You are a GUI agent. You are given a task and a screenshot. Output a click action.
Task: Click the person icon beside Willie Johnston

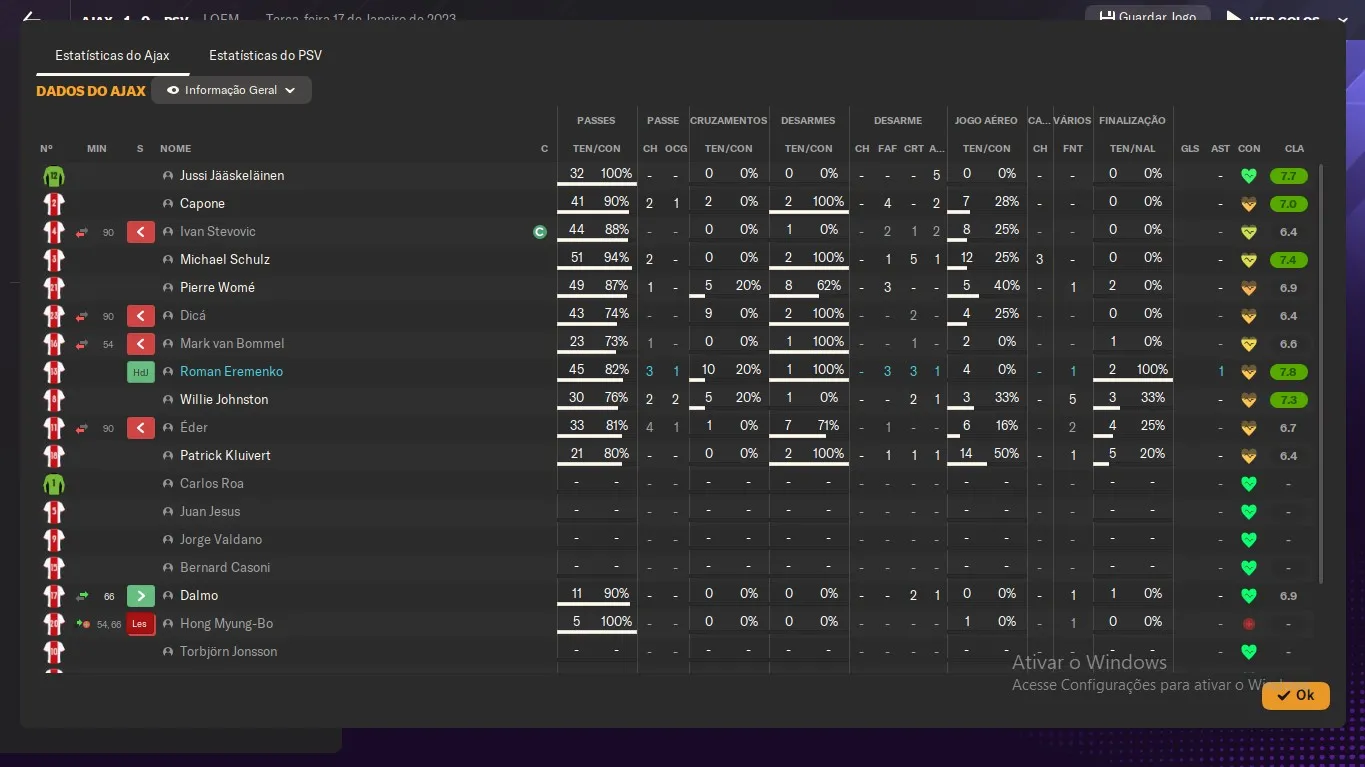click(x=168, y=400)
